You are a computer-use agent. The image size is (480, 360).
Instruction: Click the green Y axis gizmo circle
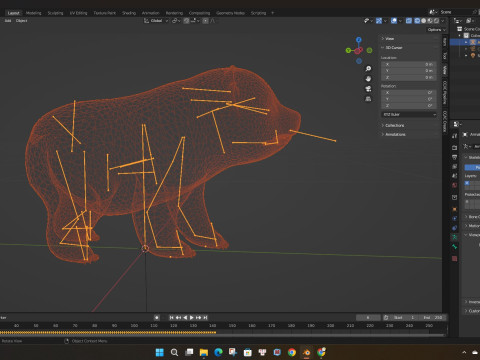pos(348,50)
